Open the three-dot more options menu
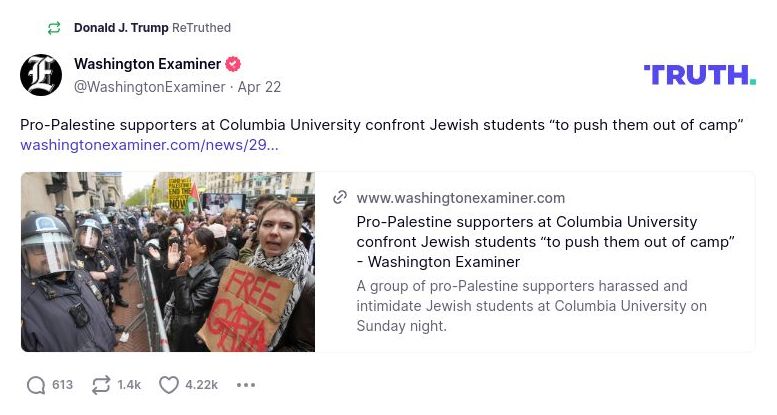The image size is (777, 415). pyautogui.click(x=246, y=385)
